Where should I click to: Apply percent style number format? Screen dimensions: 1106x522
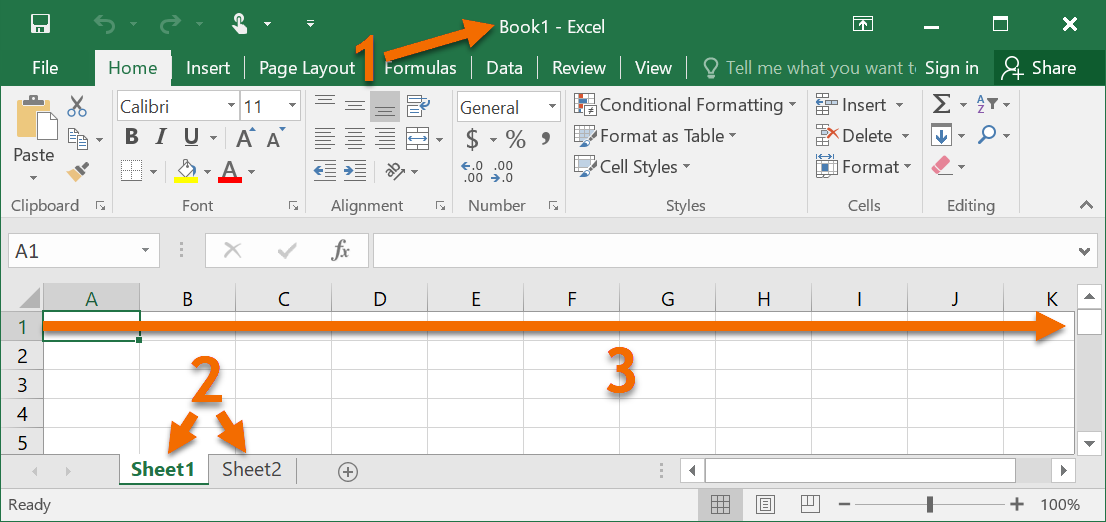coord(516,139)
